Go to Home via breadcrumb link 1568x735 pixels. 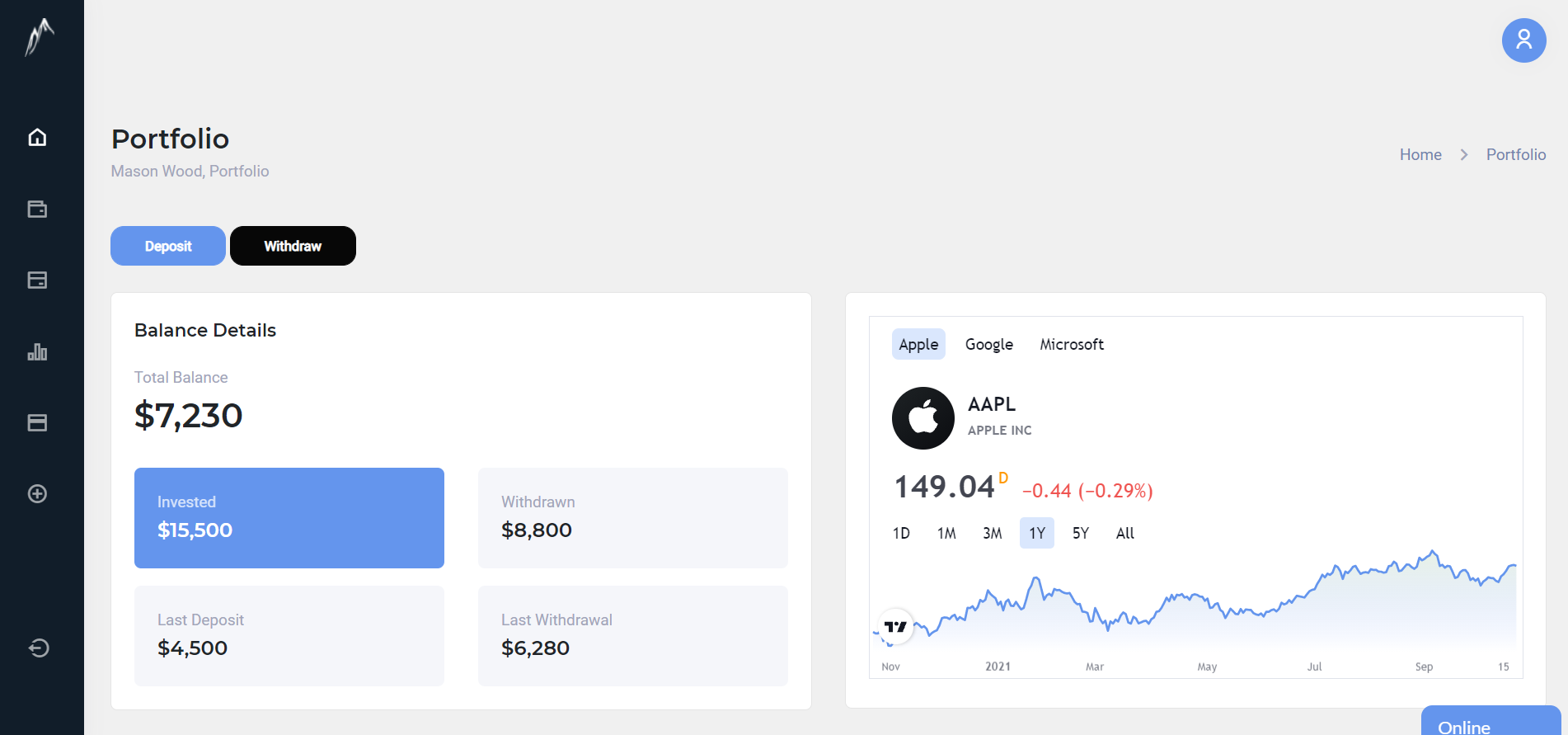click(1420, 154)
